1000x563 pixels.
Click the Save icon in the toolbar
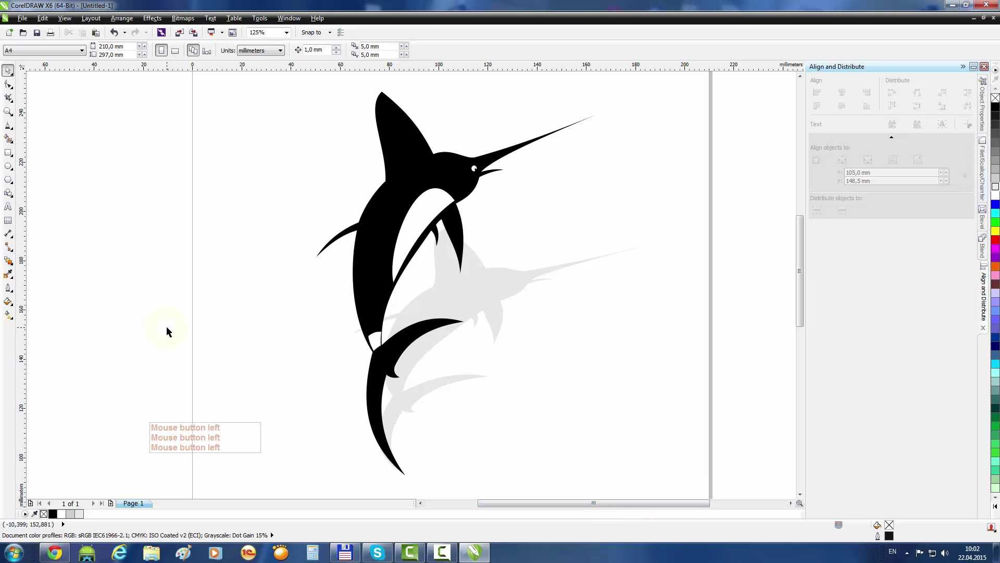(37, 33)
